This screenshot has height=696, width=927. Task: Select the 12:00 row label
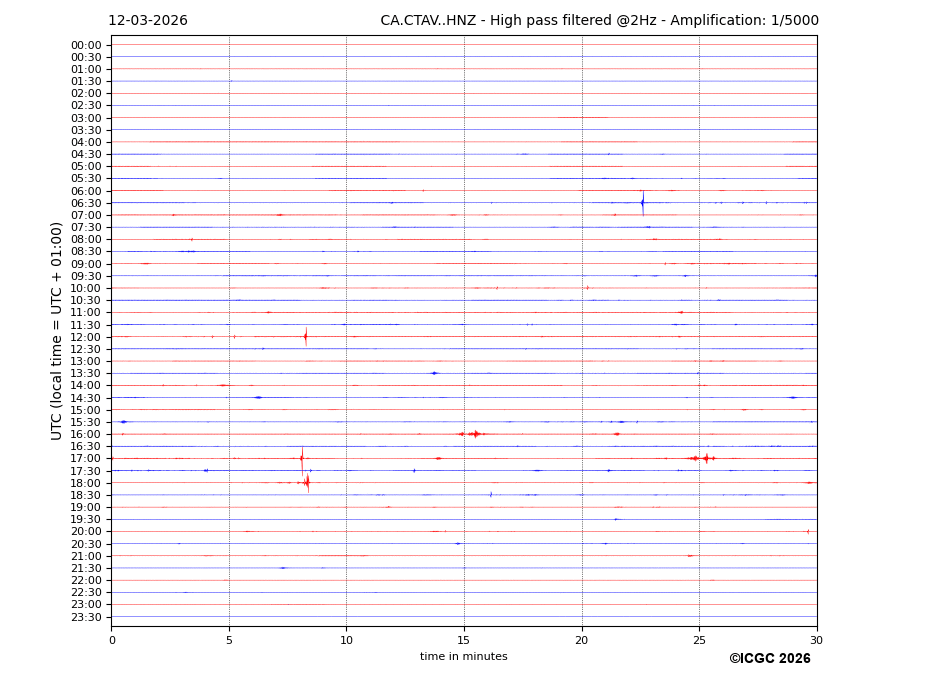(86, 337)
